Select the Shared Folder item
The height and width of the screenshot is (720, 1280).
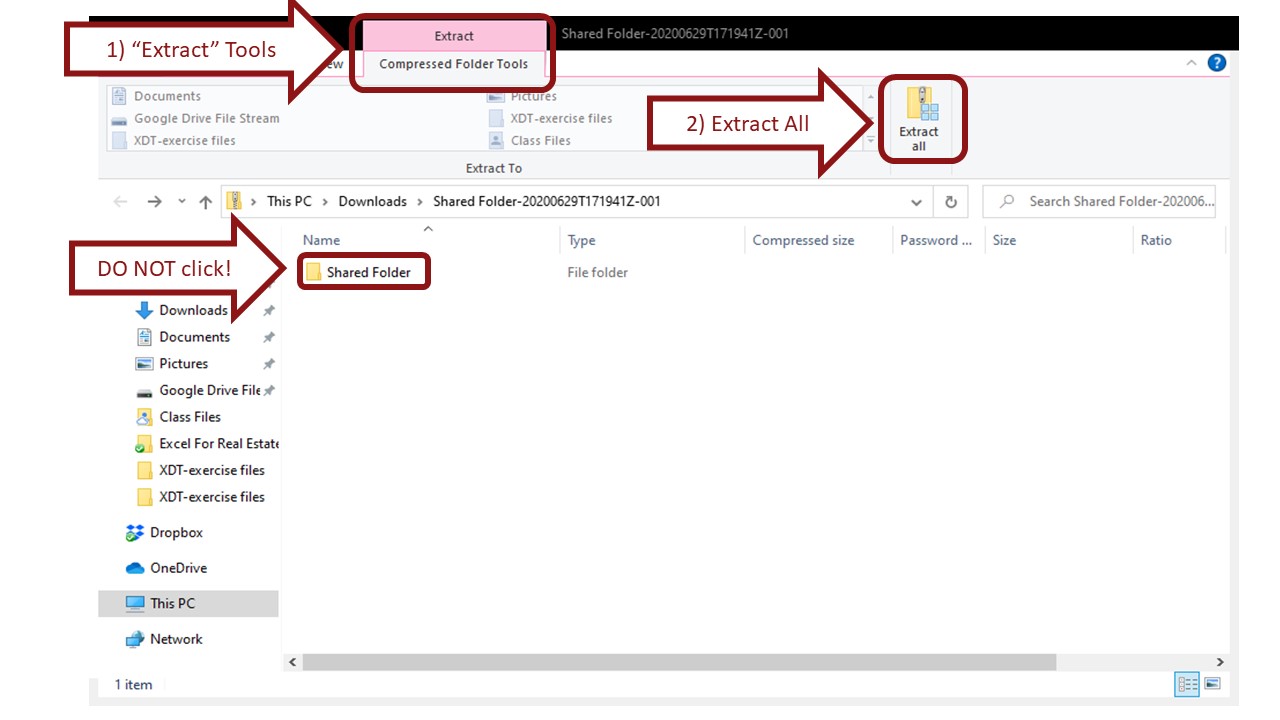[359, 272]
